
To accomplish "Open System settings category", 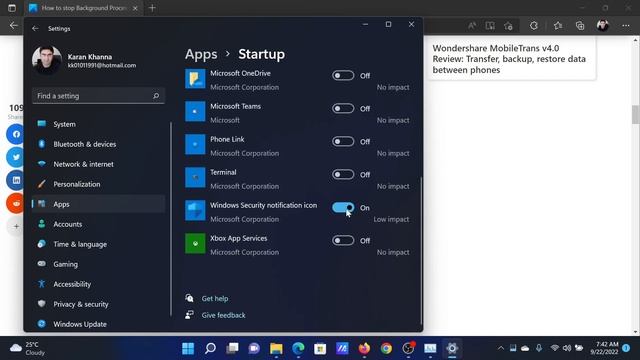I will (98, 124).
